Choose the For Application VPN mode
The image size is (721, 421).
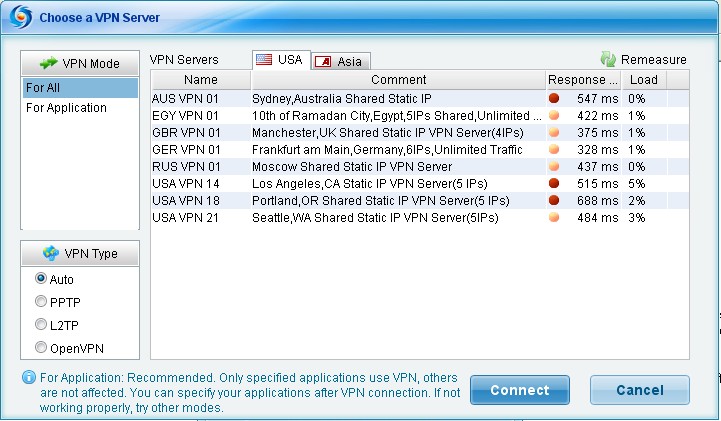click(80, 108)
